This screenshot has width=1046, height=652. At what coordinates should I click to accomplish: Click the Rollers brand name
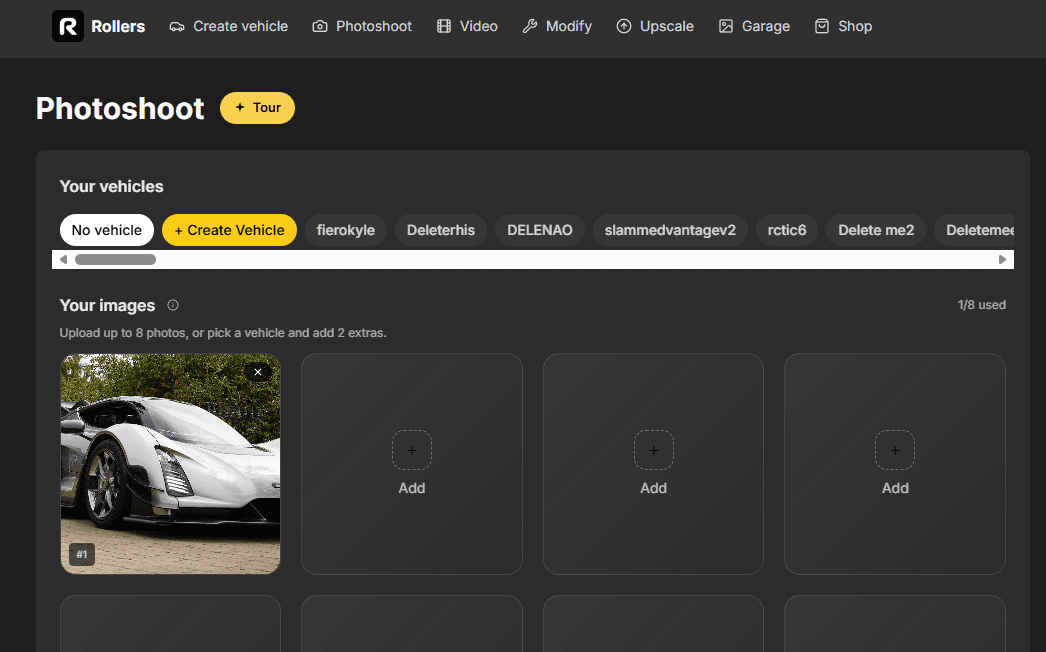(118, 26)
